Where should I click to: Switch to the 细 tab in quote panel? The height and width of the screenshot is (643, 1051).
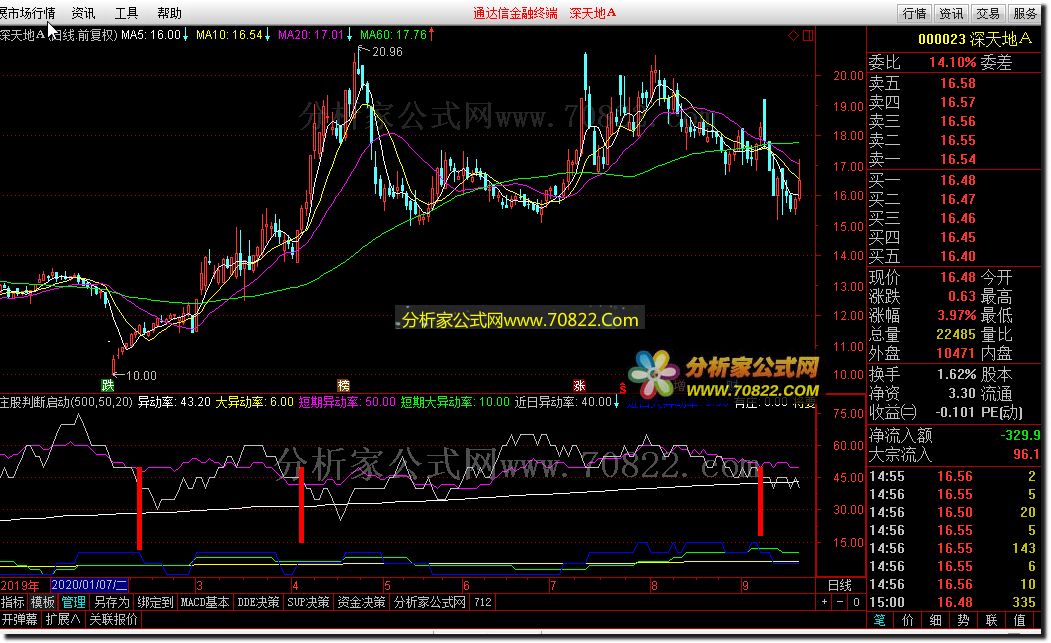click(x=936, y=620)
